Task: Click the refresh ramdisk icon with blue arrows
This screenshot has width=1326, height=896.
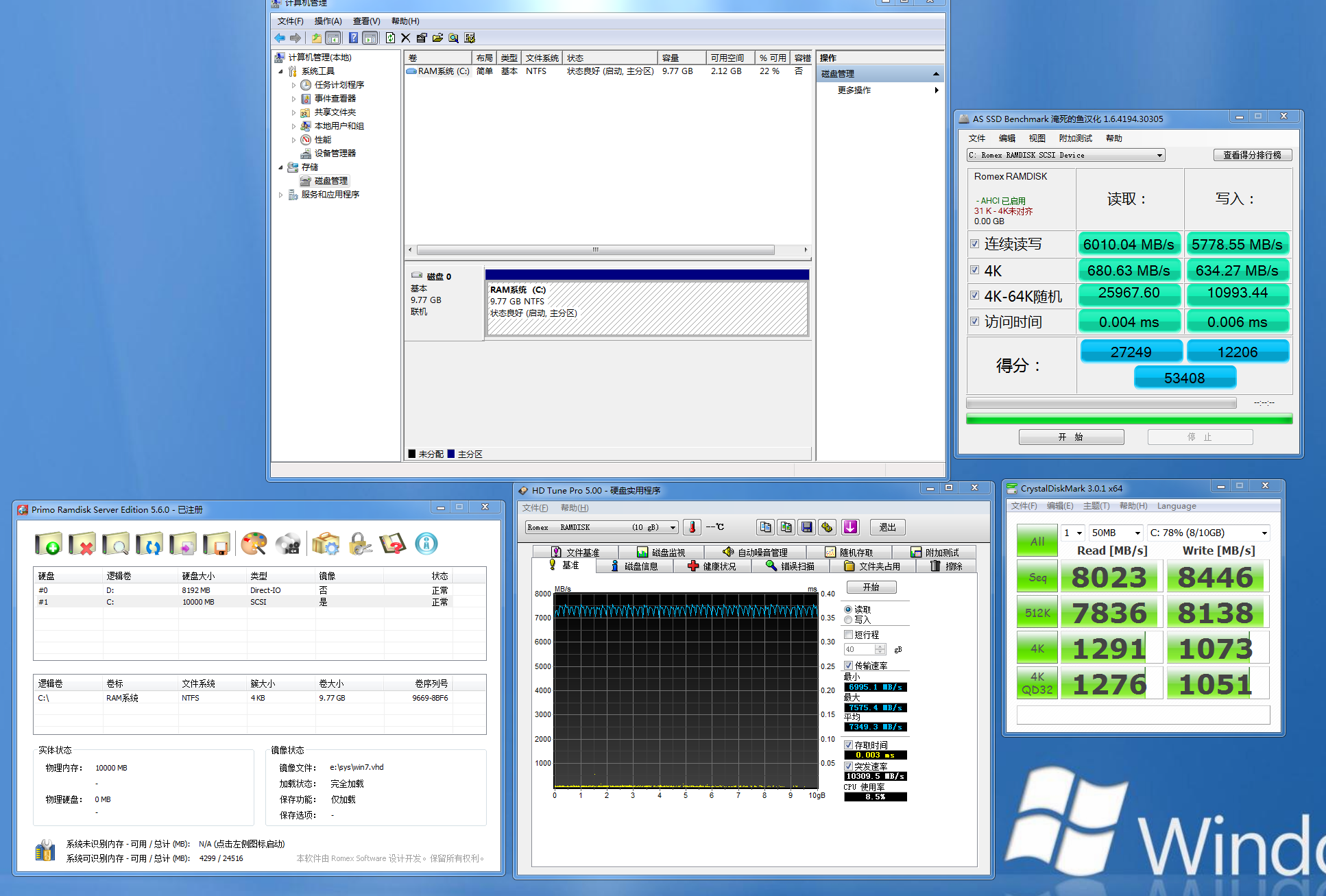Action: [149, 544]
